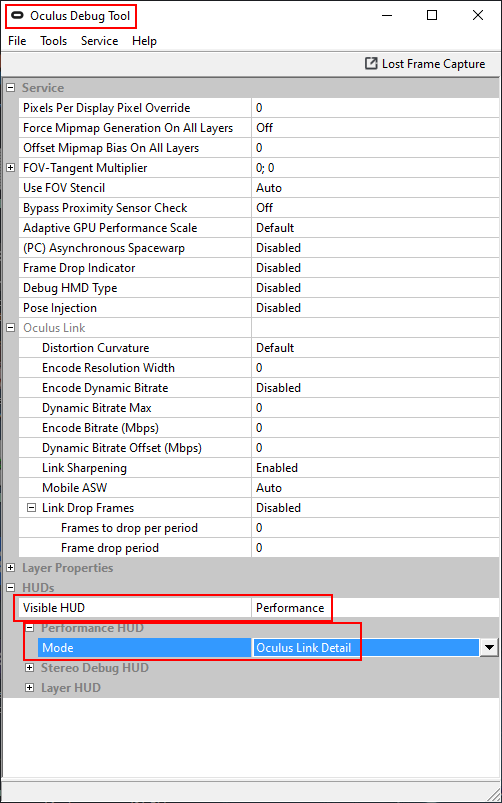502x803 pixels.
Task: Open the Help menu
Action: [144, 41]
